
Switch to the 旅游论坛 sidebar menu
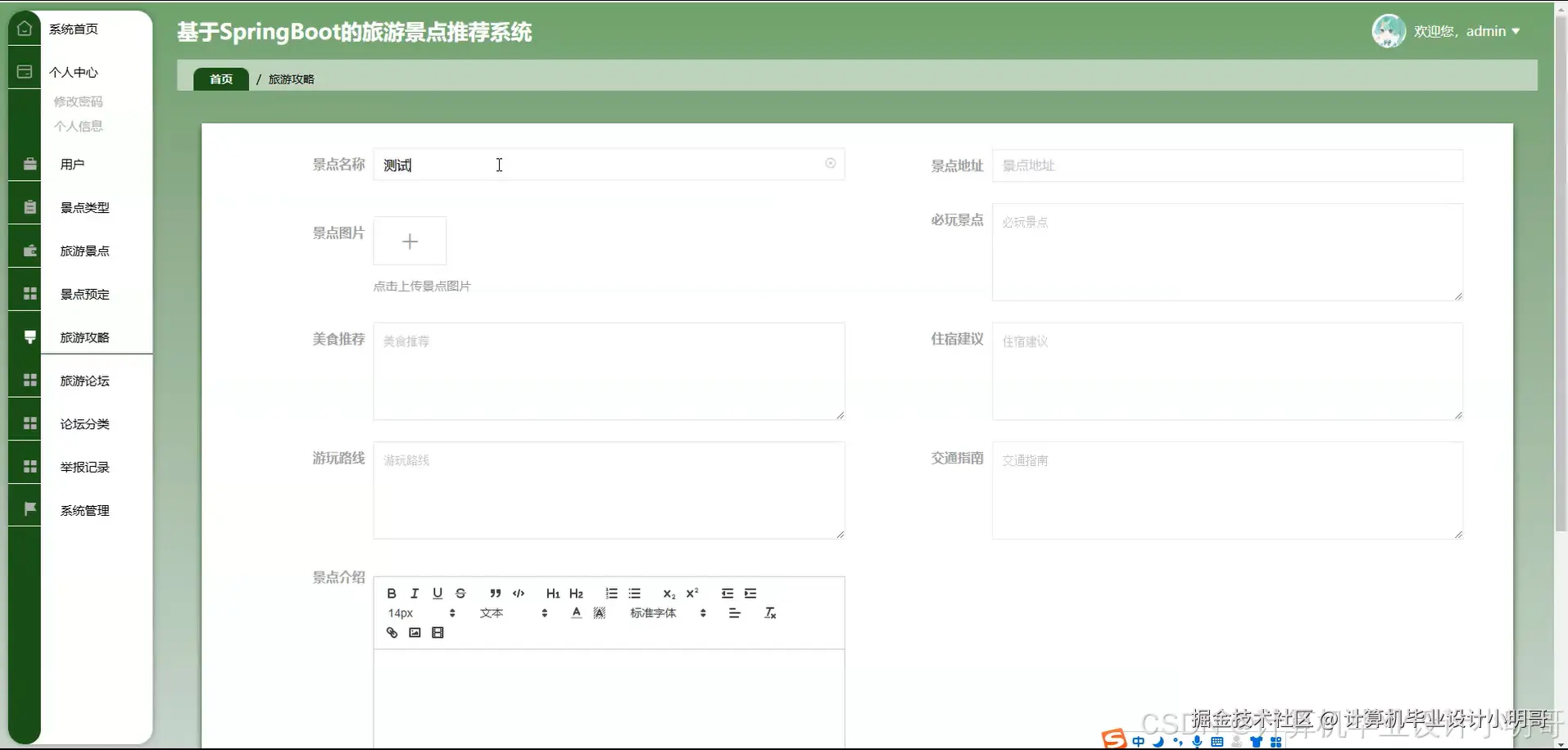84,380
